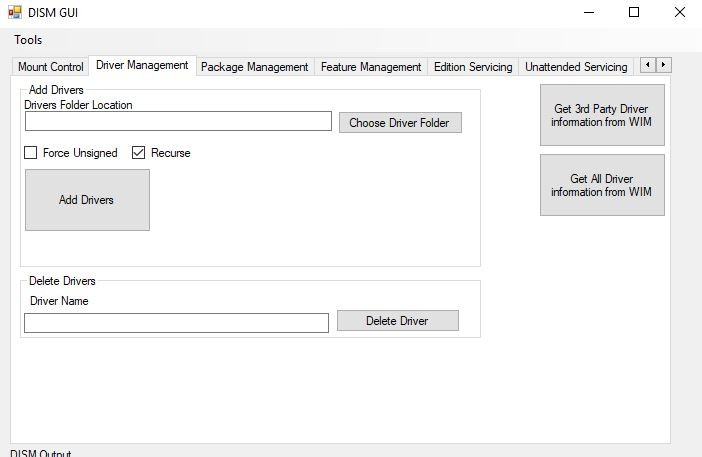Get 3rd Party Driver information from WIM
This screenshot has width=702, height=457.
click(x=601, y=115)
